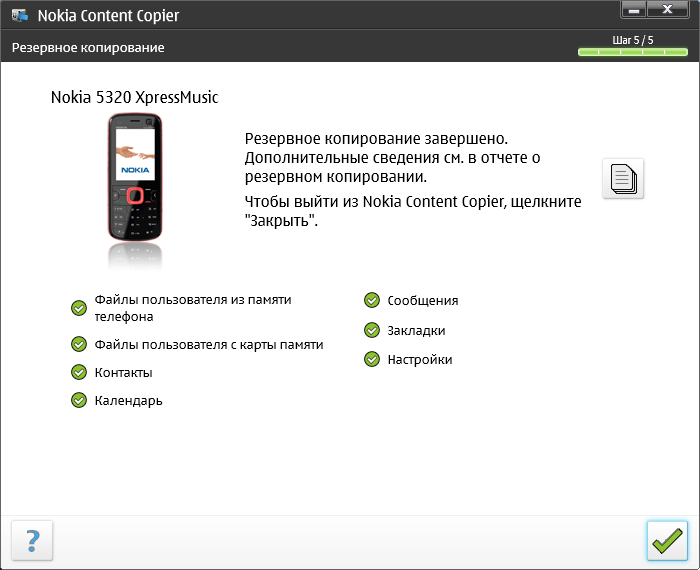Open the backup report document icon
The height and width of the screenshot is (570, 700).
point(623,179)
